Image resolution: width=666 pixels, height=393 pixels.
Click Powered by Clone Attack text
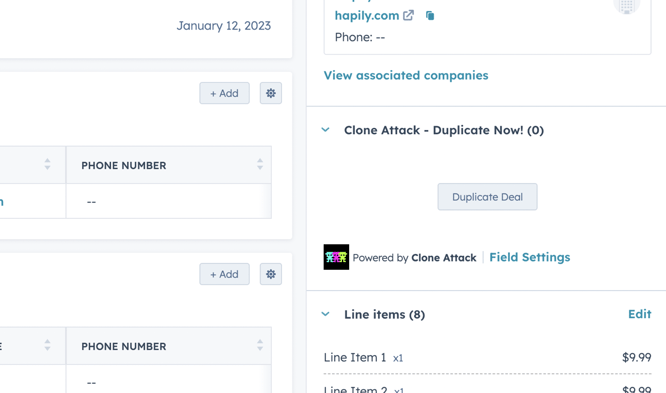click(414, 257)
